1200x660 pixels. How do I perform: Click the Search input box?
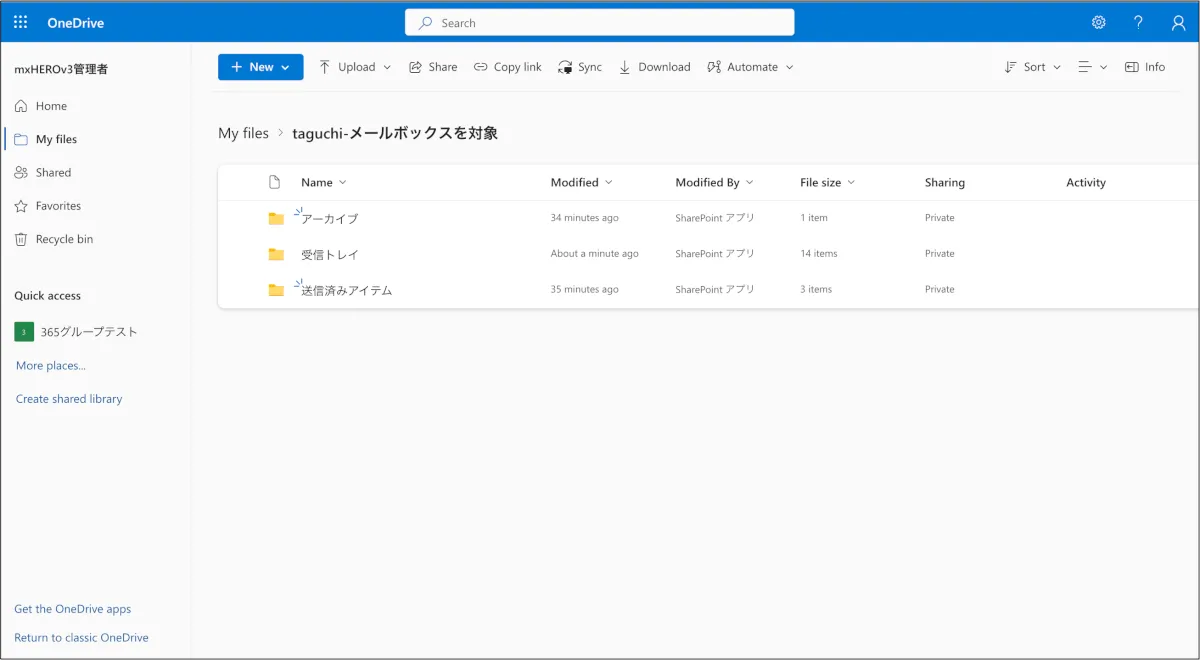tap(600, 22)
